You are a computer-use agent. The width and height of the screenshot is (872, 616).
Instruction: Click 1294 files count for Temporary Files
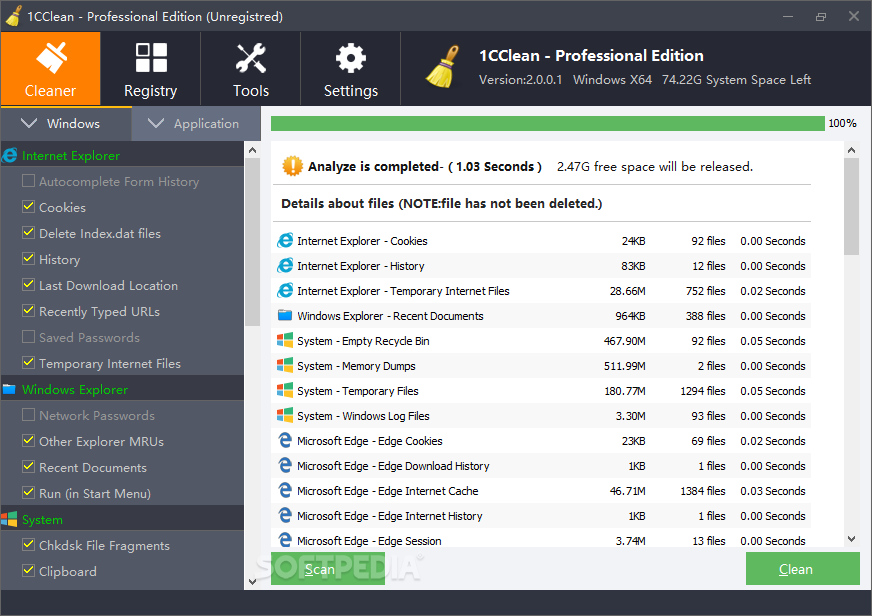(x=703, y=391)
